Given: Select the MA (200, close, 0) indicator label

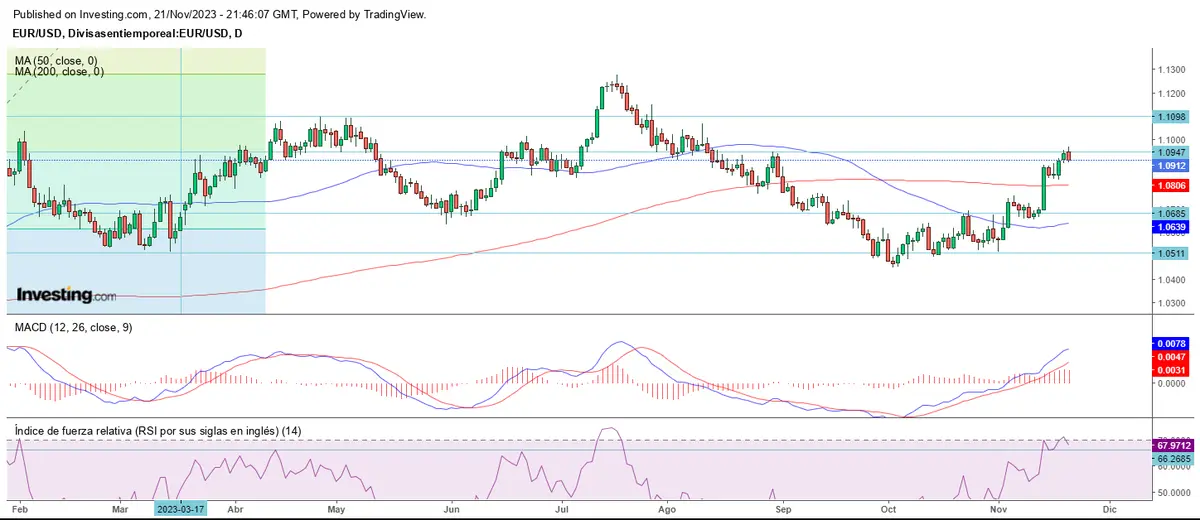Looking at the screenshot, I should [x=60, y=72].
